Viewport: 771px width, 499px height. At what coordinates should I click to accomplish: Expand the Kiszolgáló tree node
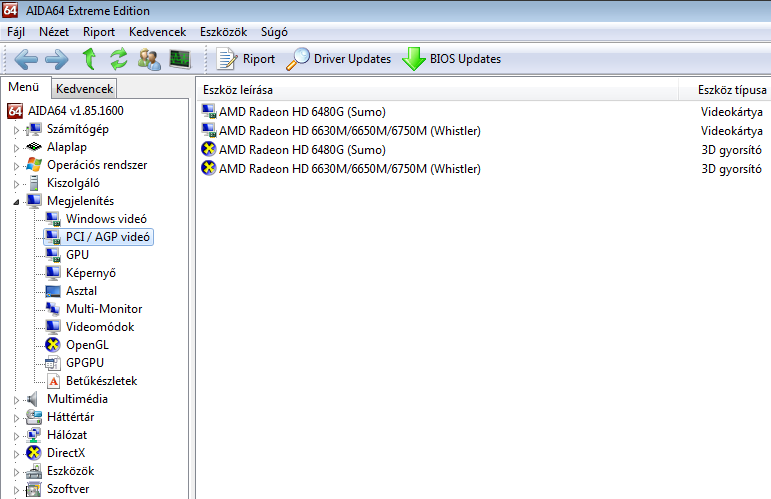[16, 184]
